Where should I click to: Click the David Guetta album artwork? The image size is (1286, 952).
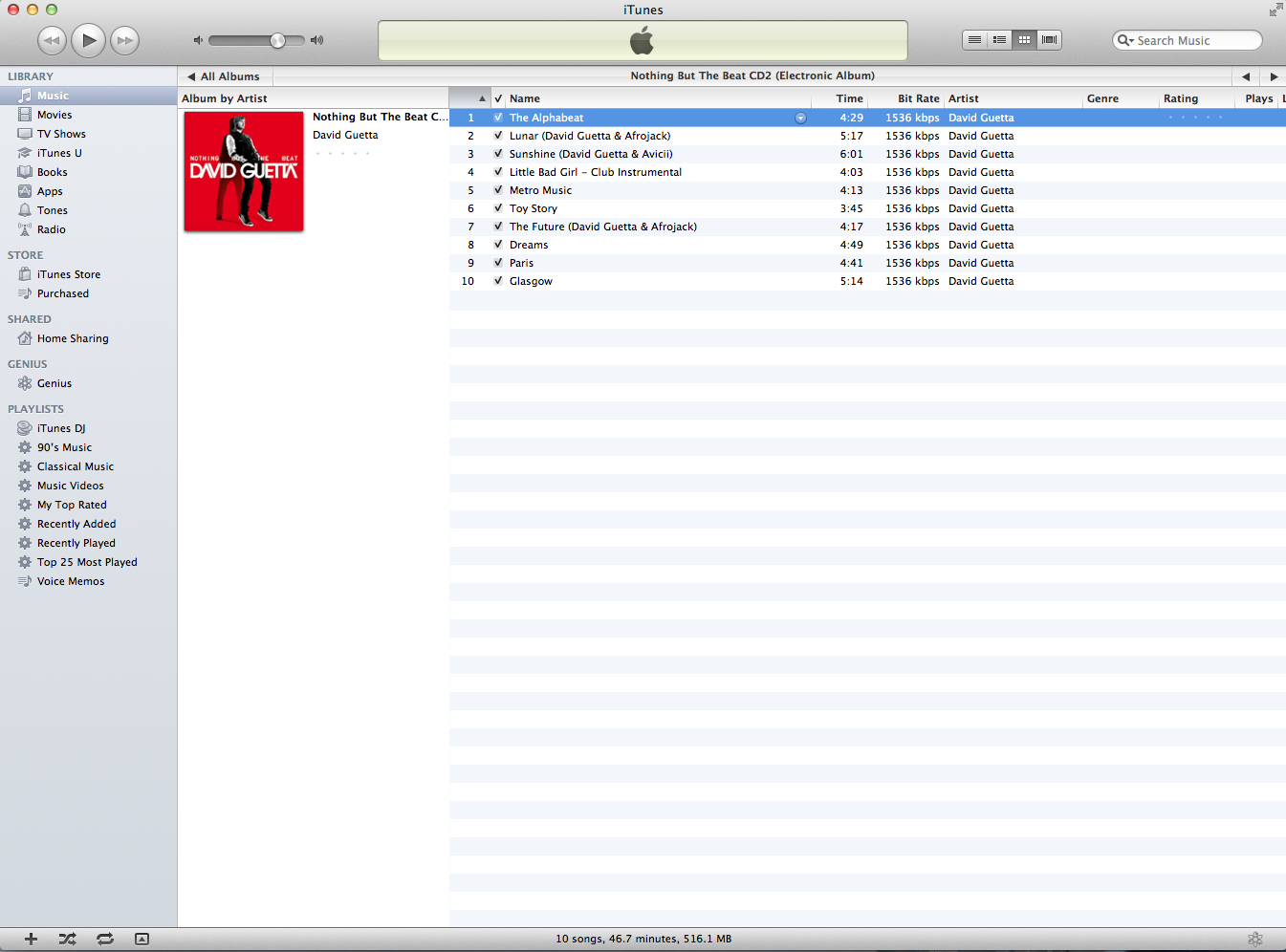click(244, 171)
